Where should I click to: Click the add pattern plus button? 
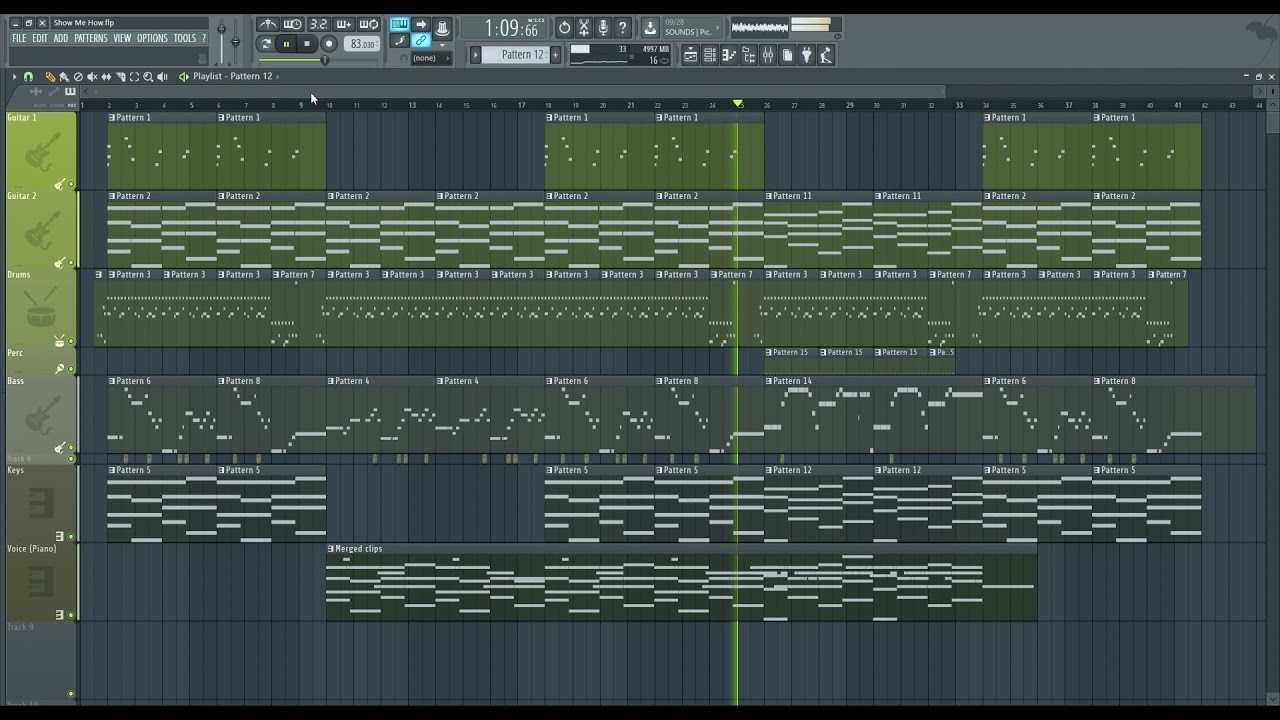tap(555, 55)
